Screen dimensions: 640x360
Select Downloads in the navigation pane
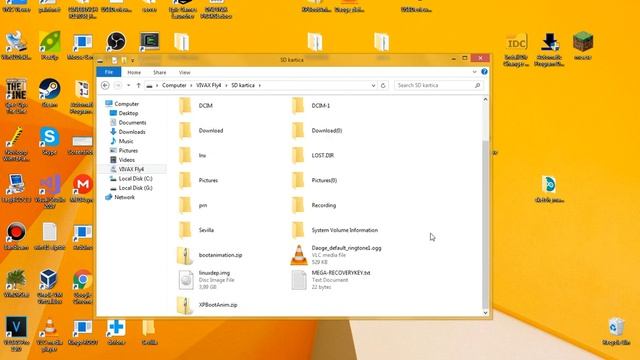[x=127, y=132]
